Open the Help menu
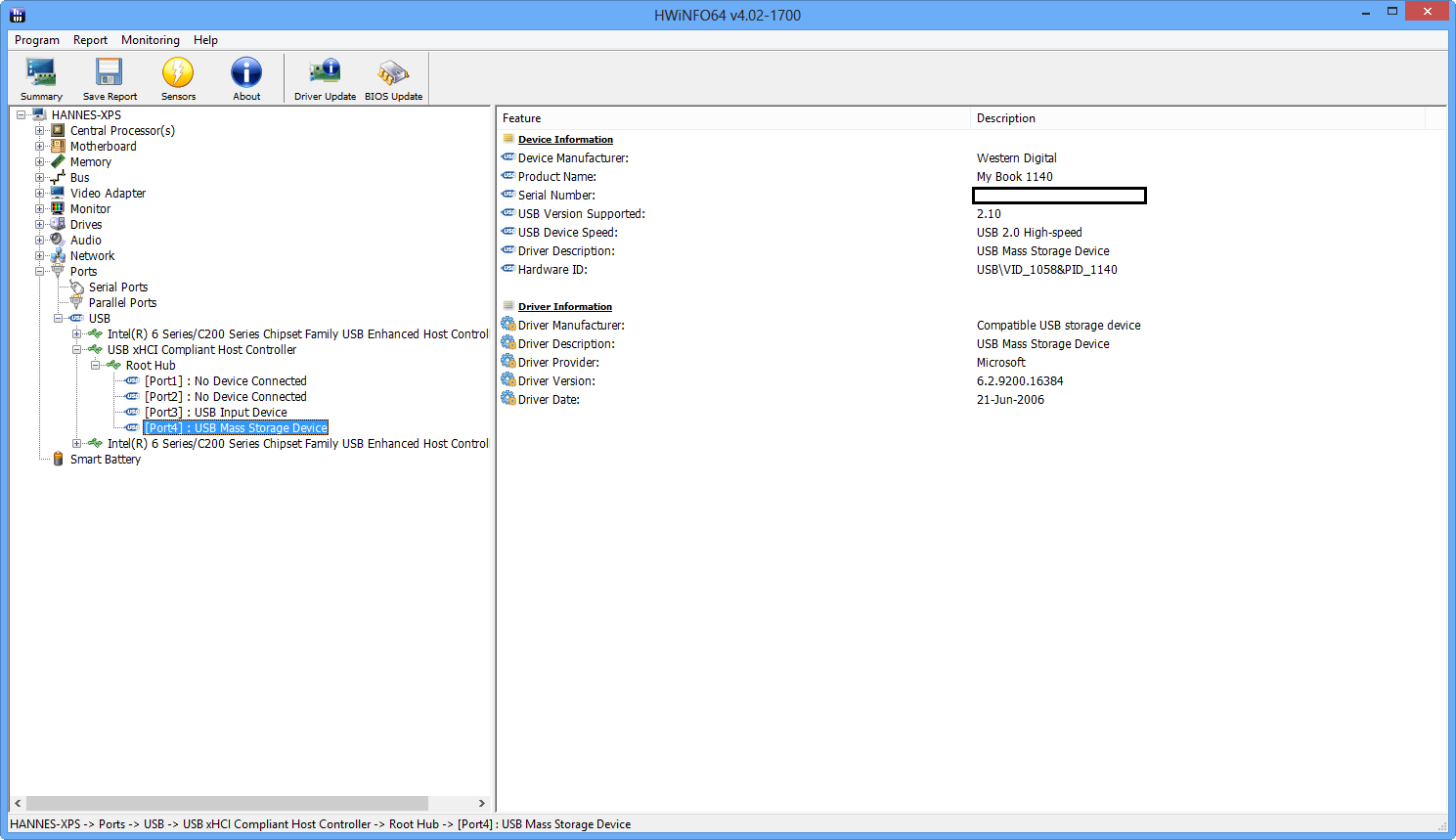Image resolution: width=1456 pixels, height=840 pixels. [x=205, y=40]
